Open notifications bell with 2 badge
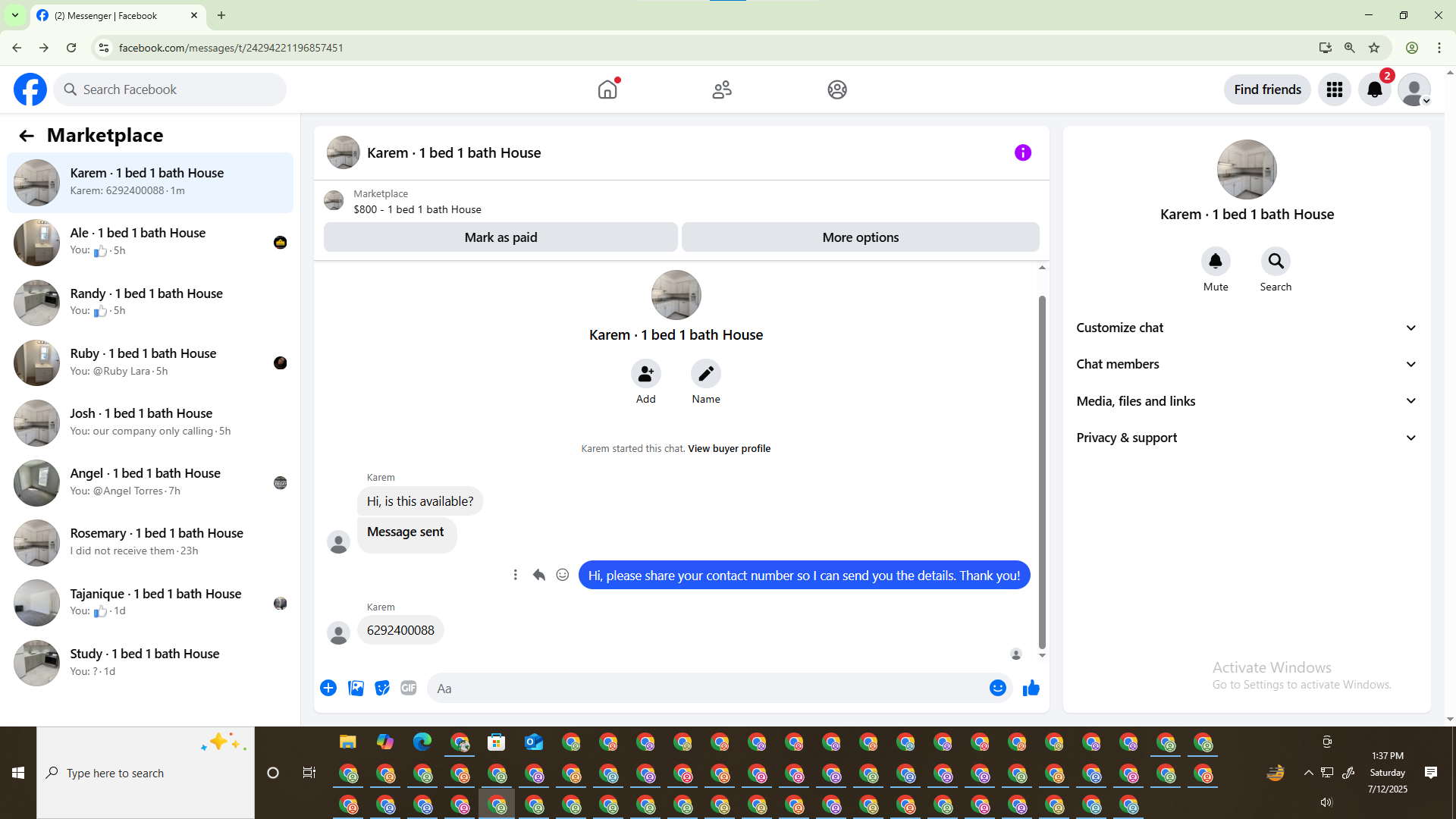Screen dimensions: 1456x819 tap(1374, 89)
